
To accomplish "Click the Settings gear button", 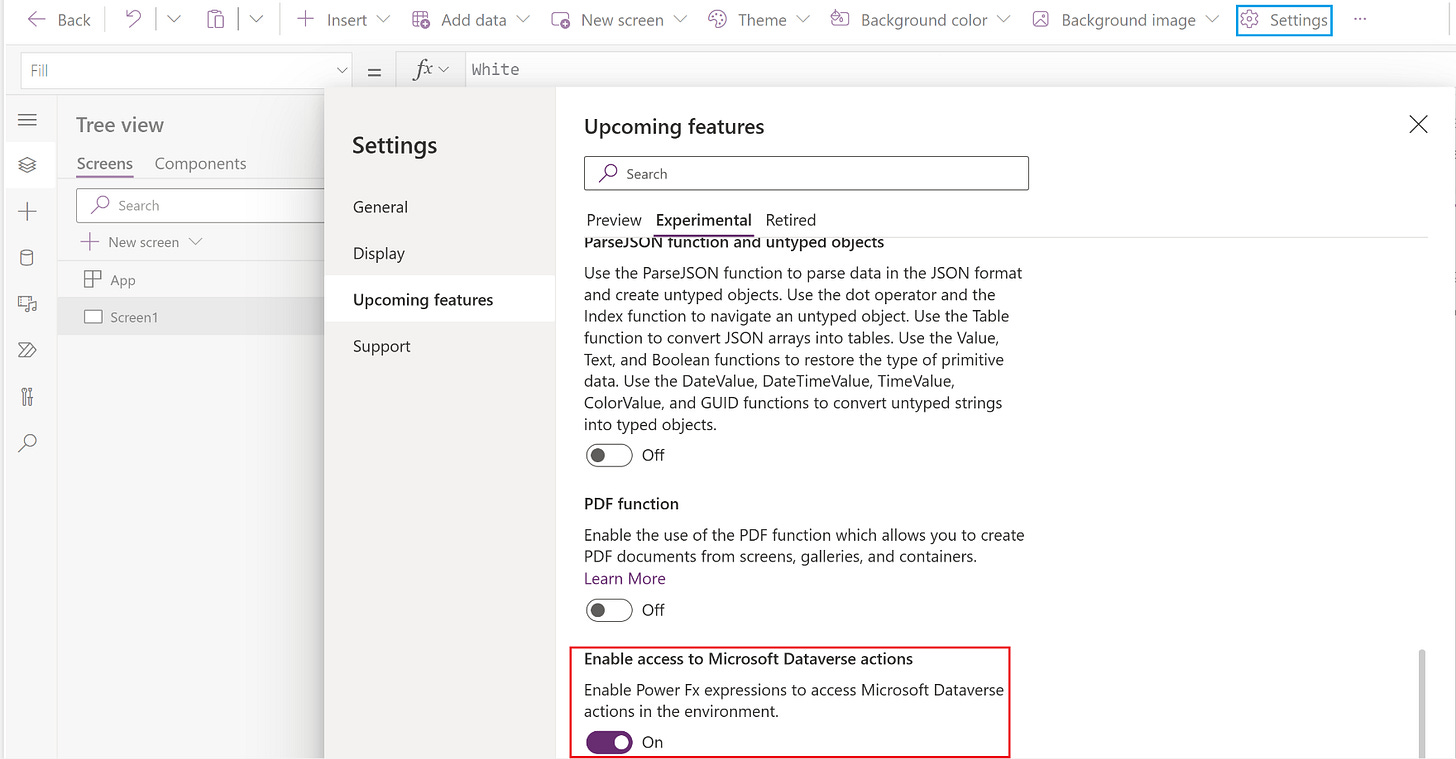I will pos(1284,20).
